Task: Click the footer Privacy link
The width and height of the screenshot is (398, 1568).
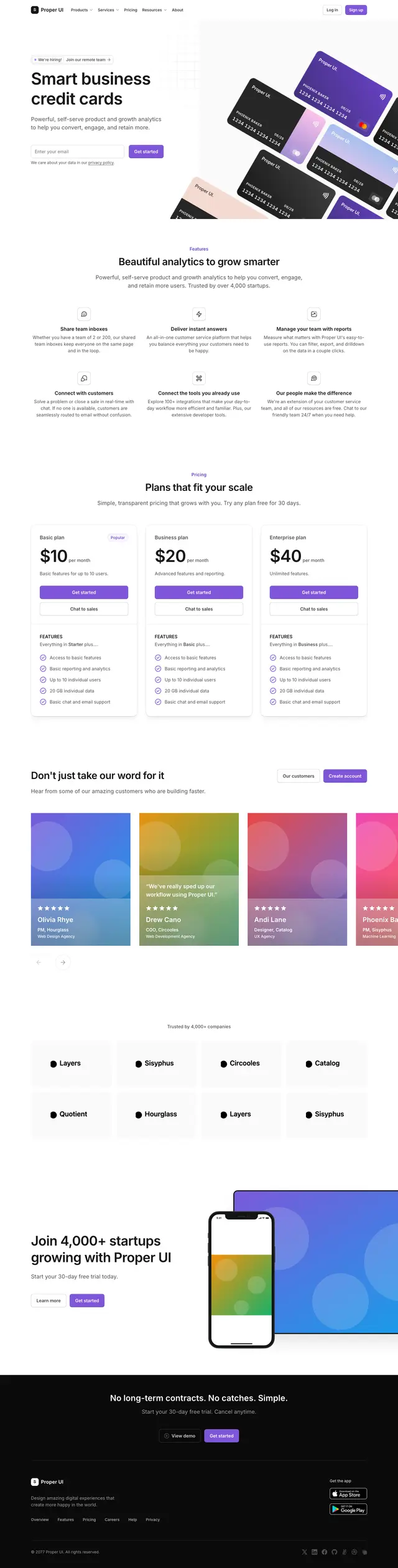Action: point(153,1519)
